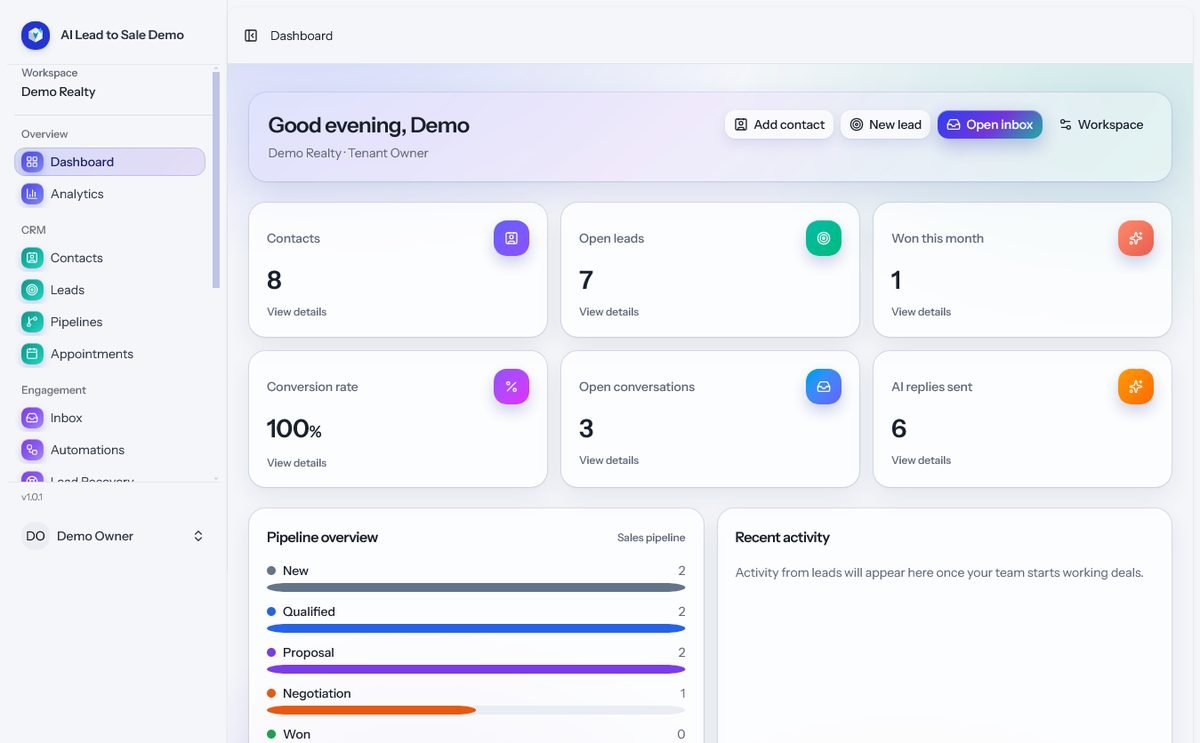Click the Pipelines branch icon in sidebar
Image resolution: width=1200 pixels, height=743 pixels.
(32, 322)
